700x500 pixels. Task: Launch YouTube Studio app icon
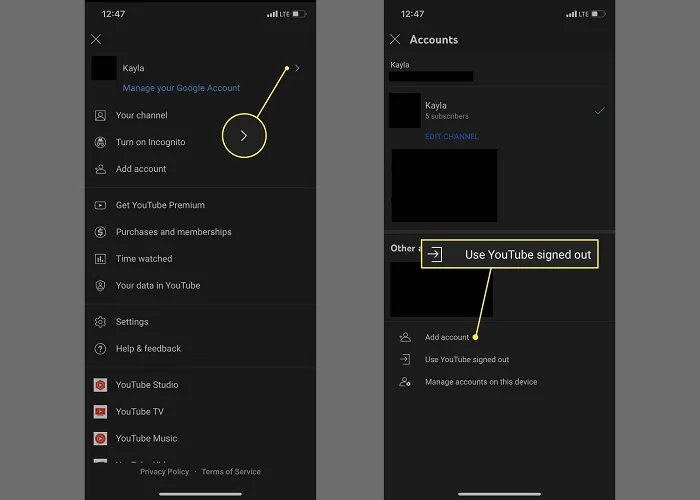click(100, 385)
